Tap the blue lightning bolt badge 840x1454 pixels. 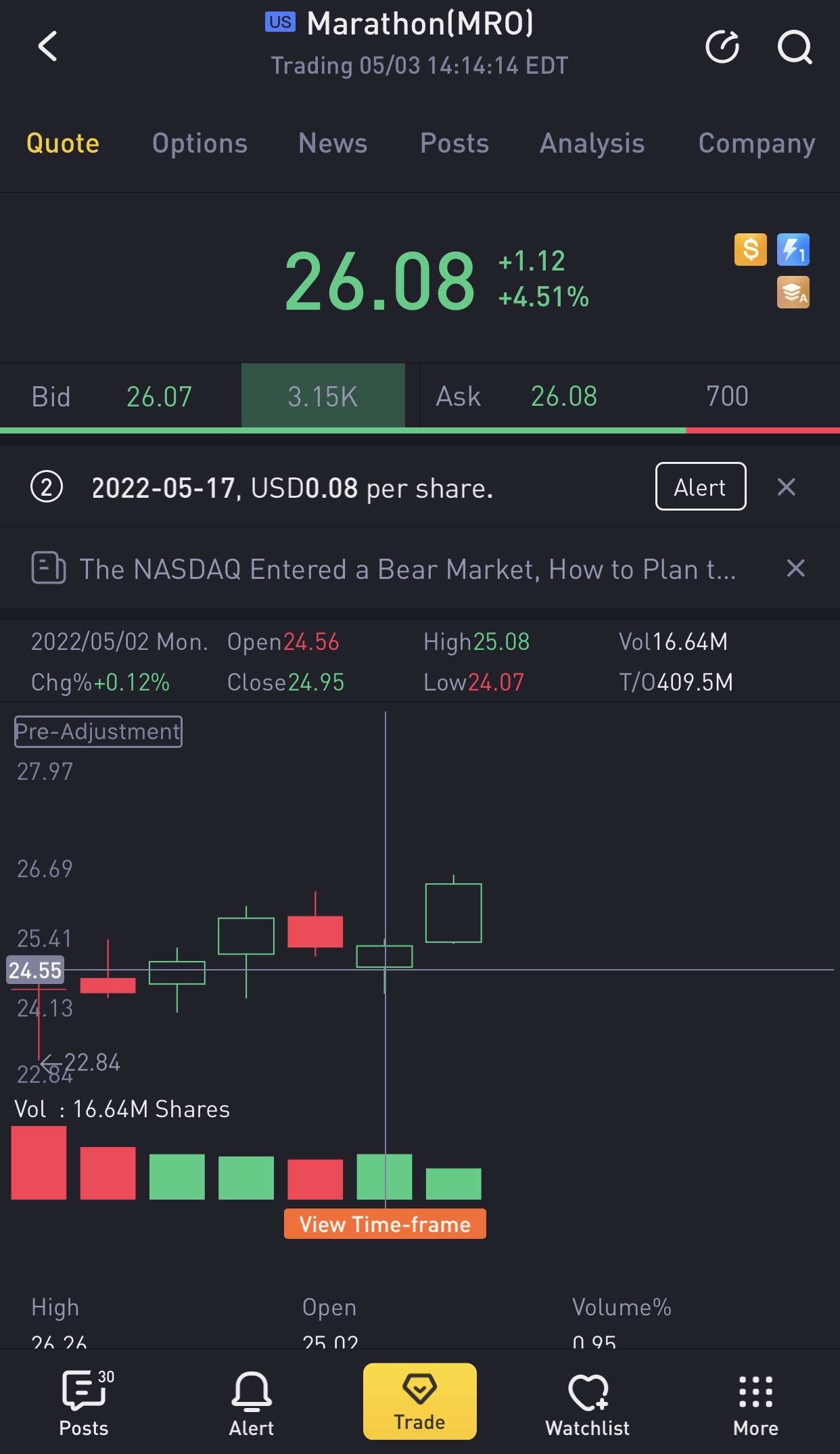click(793, 250)
